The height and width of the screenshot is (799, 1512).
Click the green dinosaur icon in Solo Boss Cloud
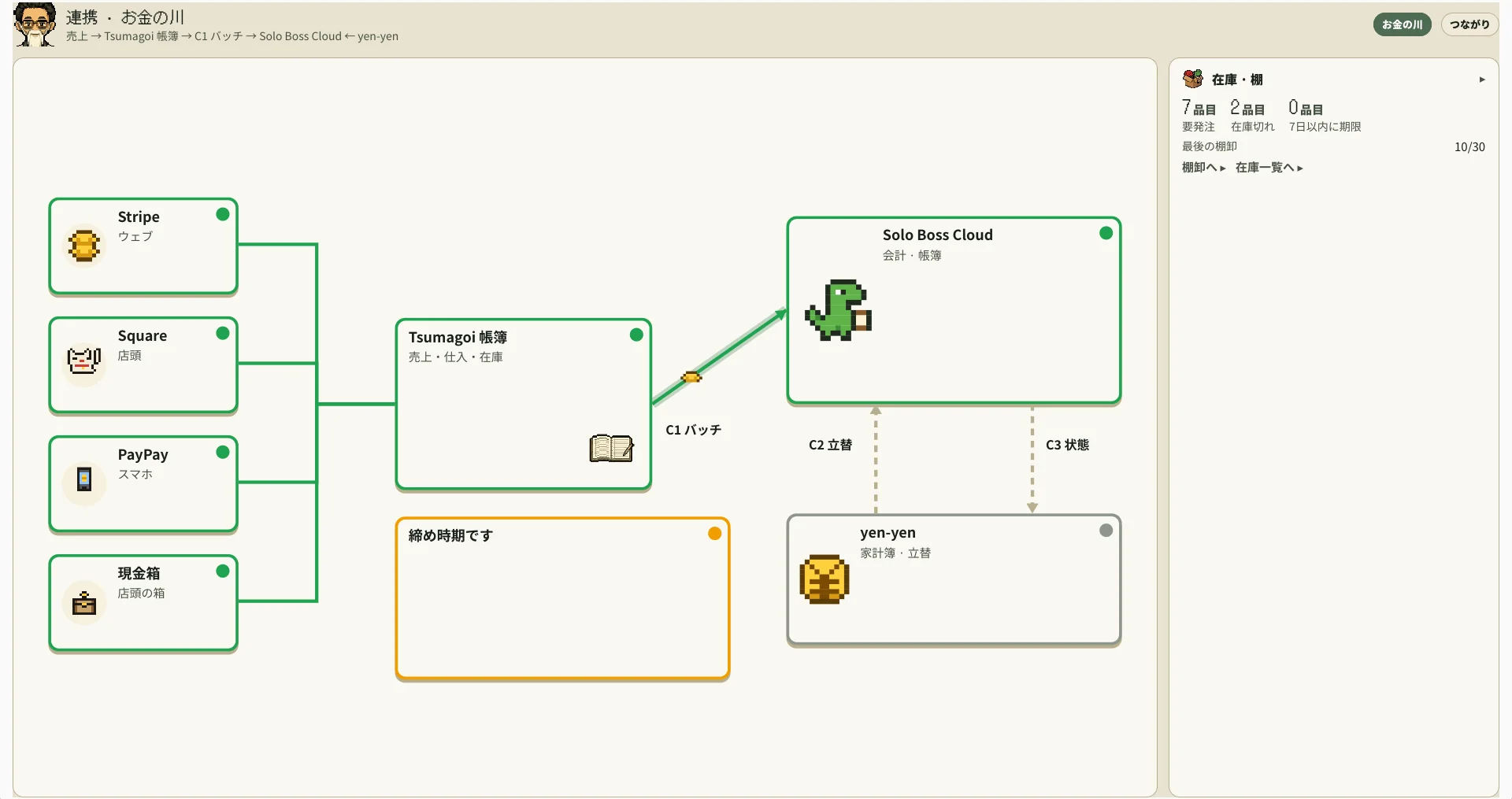click(x=839, y=310)
